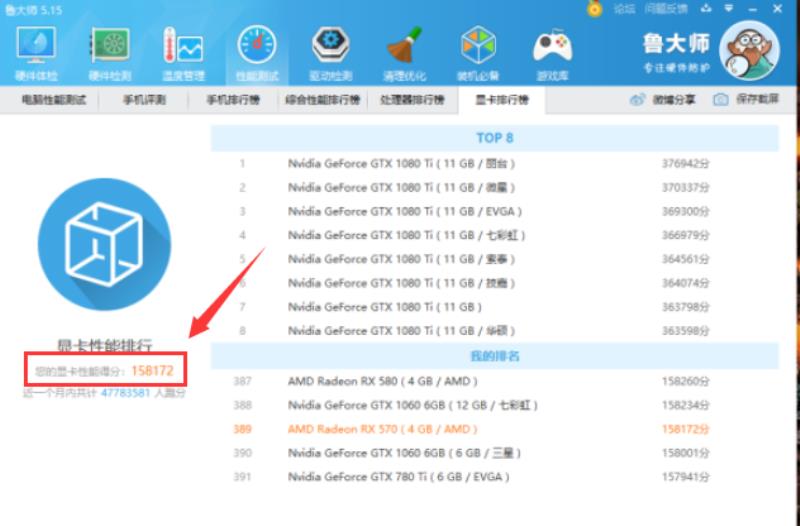Image resolution: width=800 pixels, height=526 pixels.
Task: Open the 硬件体检 hardware checkup section
Action: (36, 54)
